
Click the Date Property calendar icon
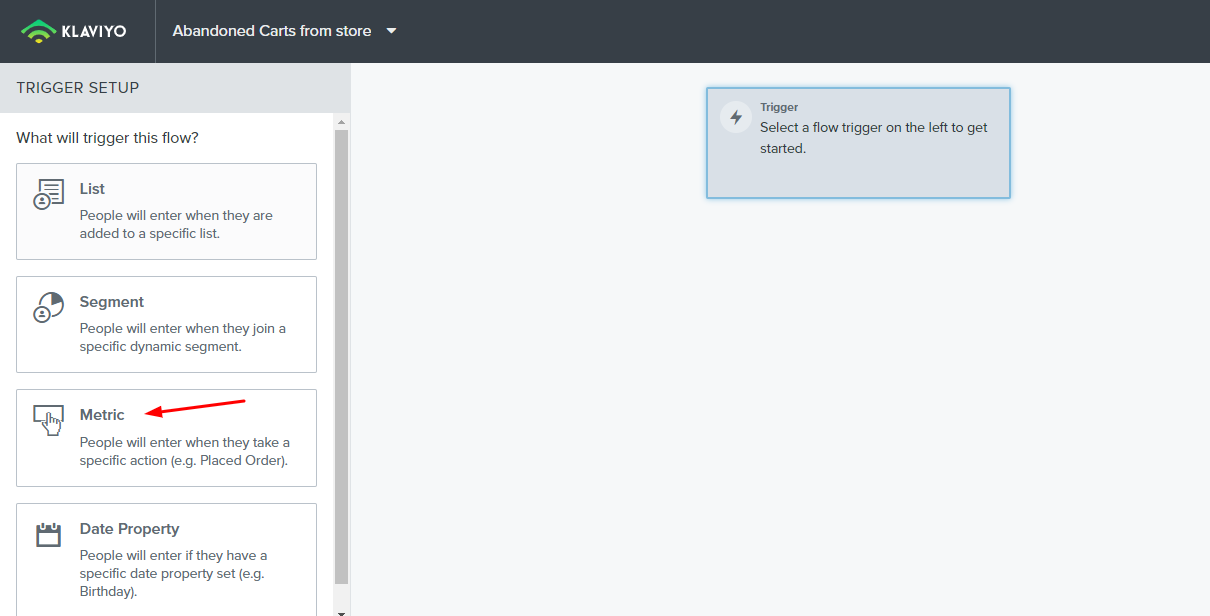48,534
